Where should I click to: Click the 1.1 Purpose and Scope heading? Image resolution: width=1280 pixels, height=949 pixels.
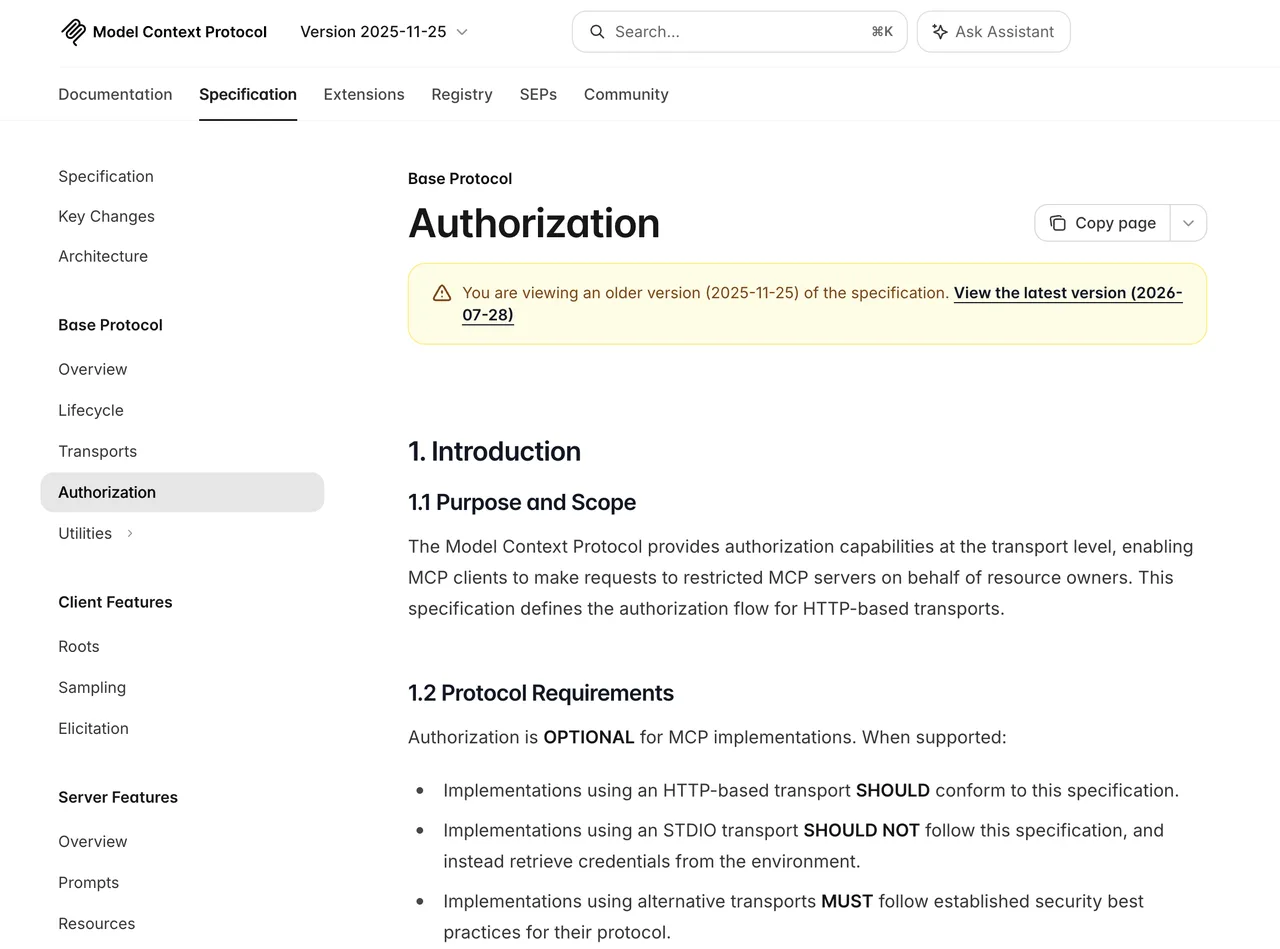pyautogui.click(x=522, y=503)
